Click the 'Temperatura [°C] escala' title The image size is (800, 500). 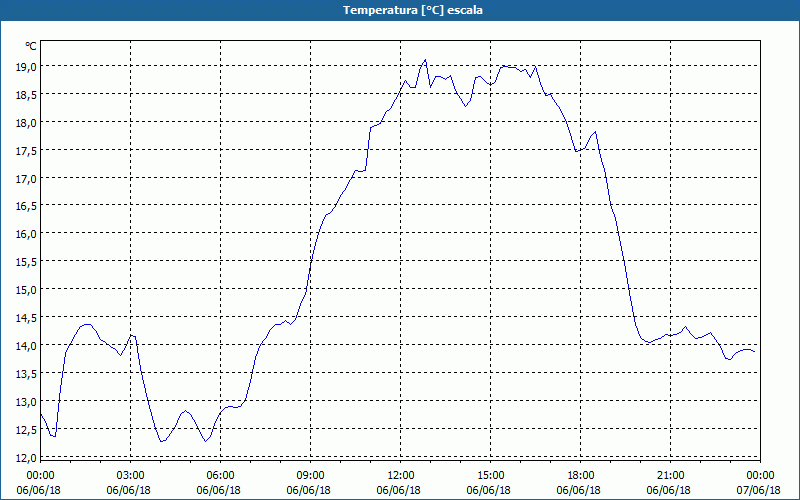[413, 10]
